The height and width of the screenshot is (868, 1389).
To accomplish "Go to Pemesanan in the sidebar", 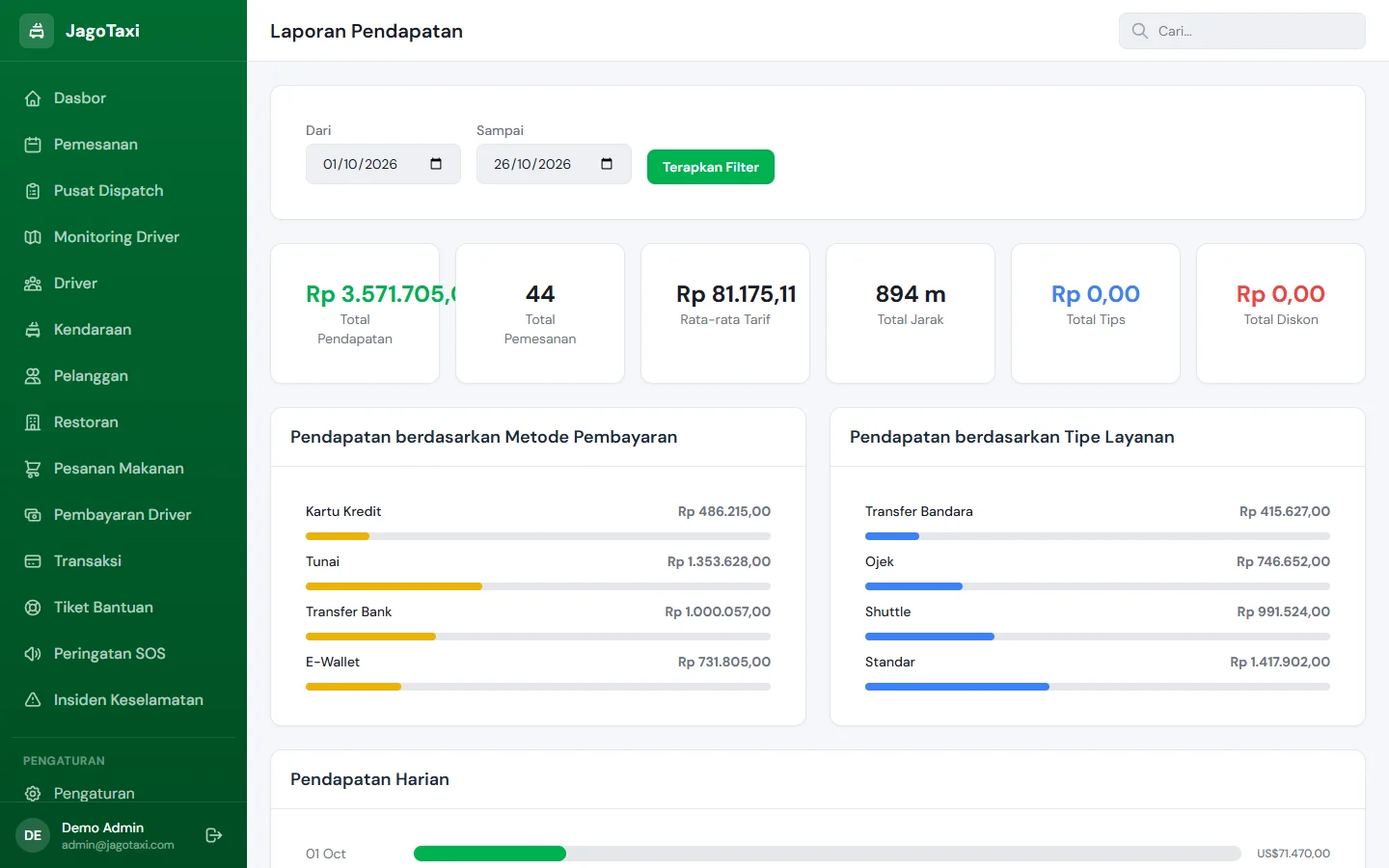I will (123, 145).
